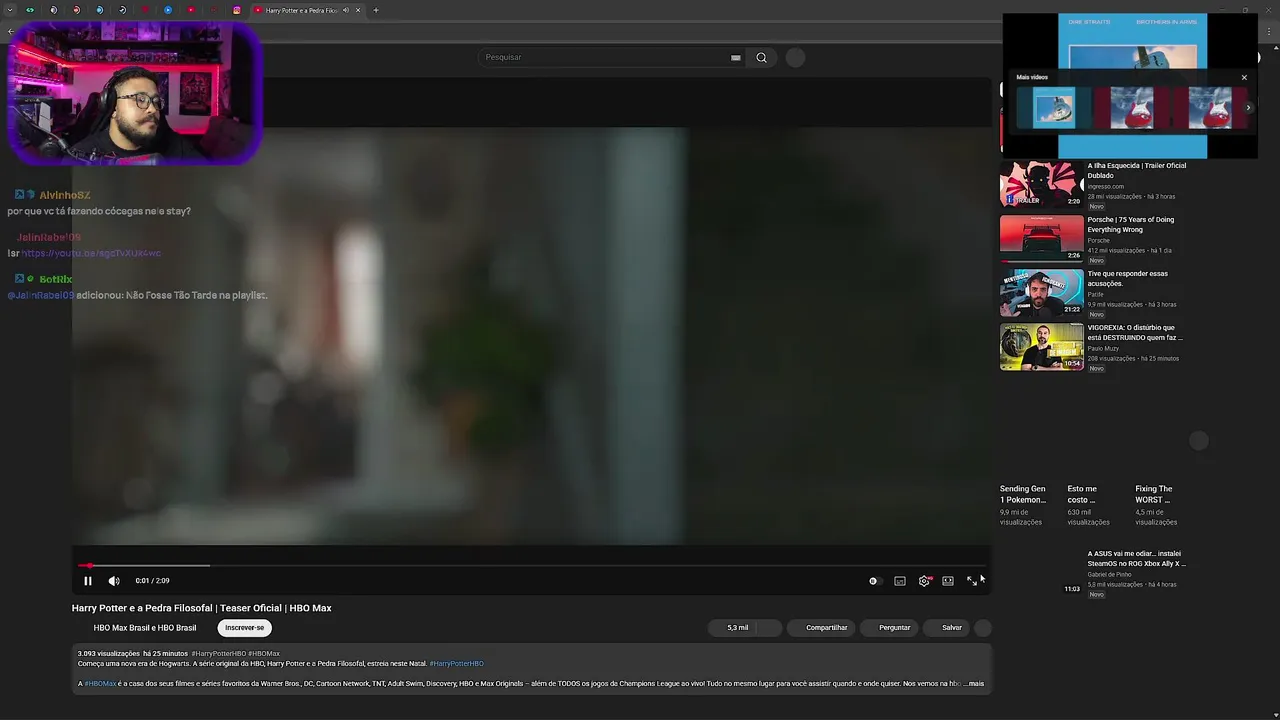The width and height of the screenshot is (1280, 720).
Task: Mute the video player volume
Action: 114,581
